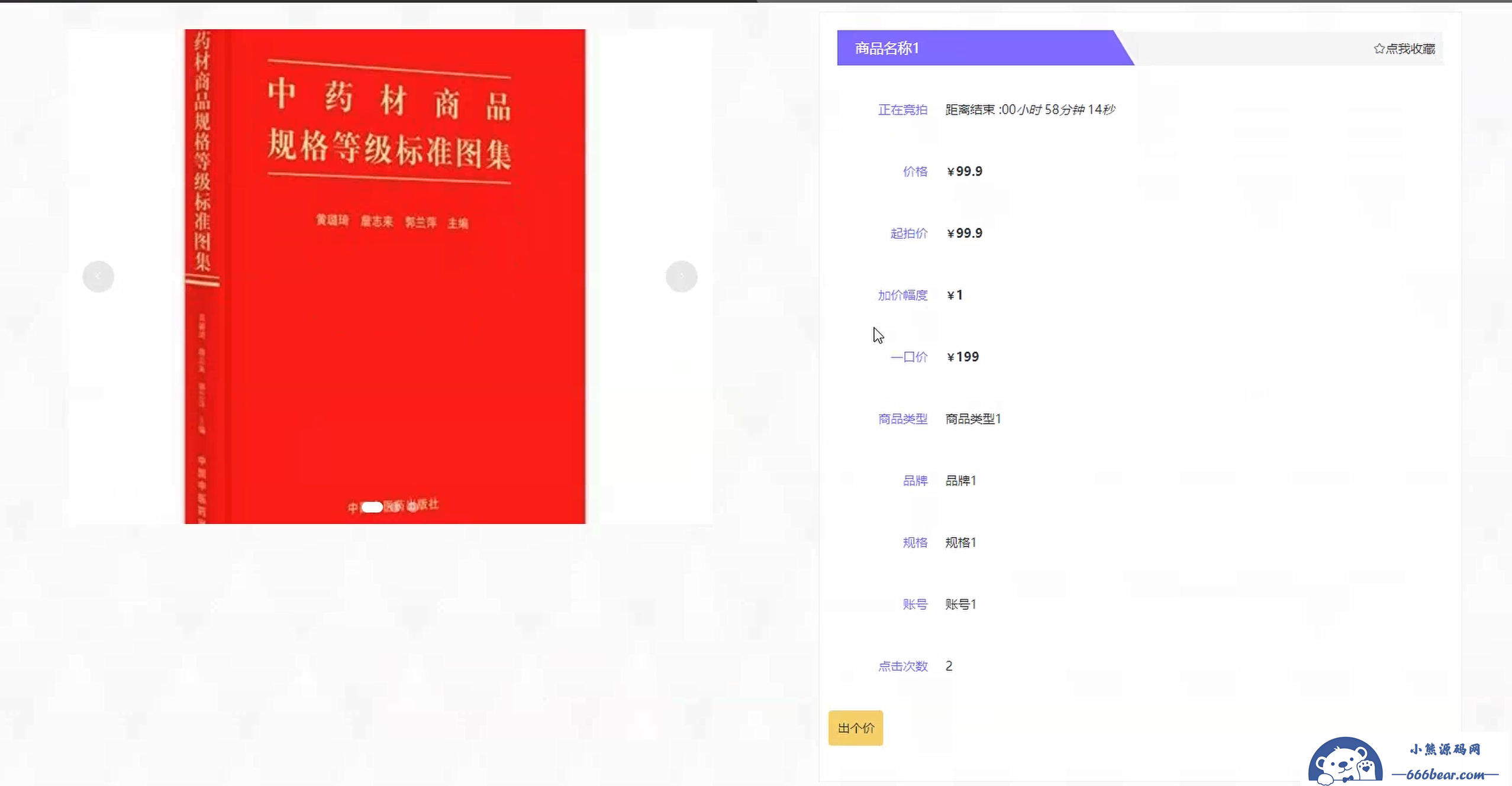This screenshot has height=786, width=1512.
Task: Click the red book cover image
Action: [x=385, y=276]
